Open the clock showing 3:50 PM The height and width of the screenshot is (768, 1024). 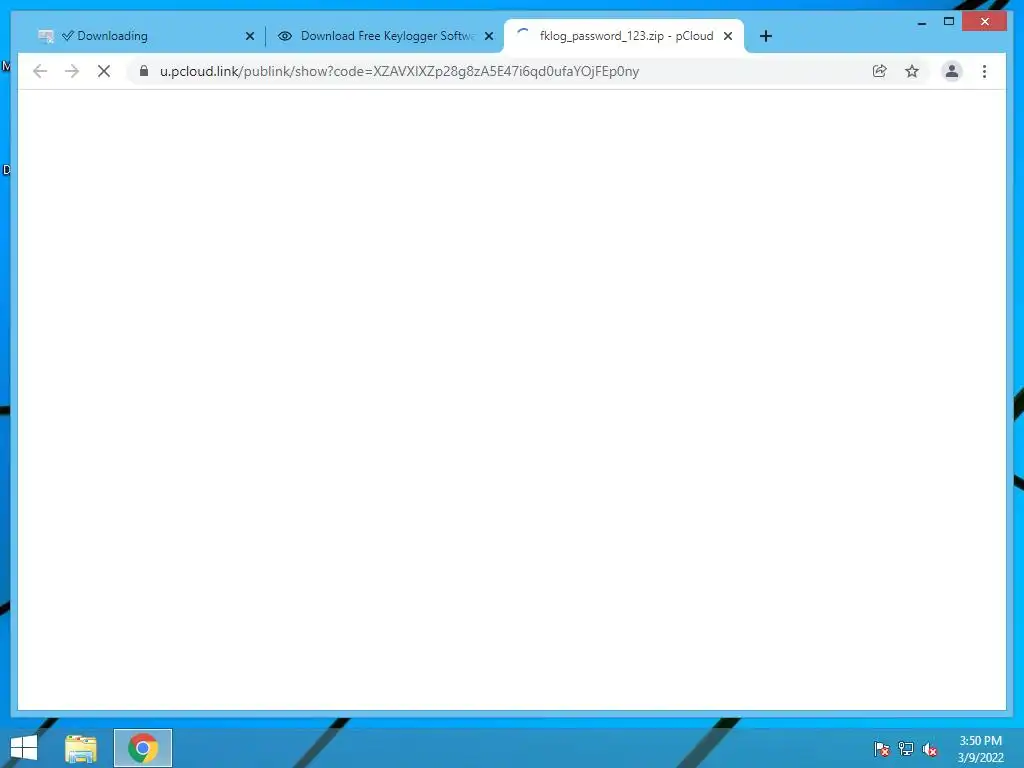(980, 749)
